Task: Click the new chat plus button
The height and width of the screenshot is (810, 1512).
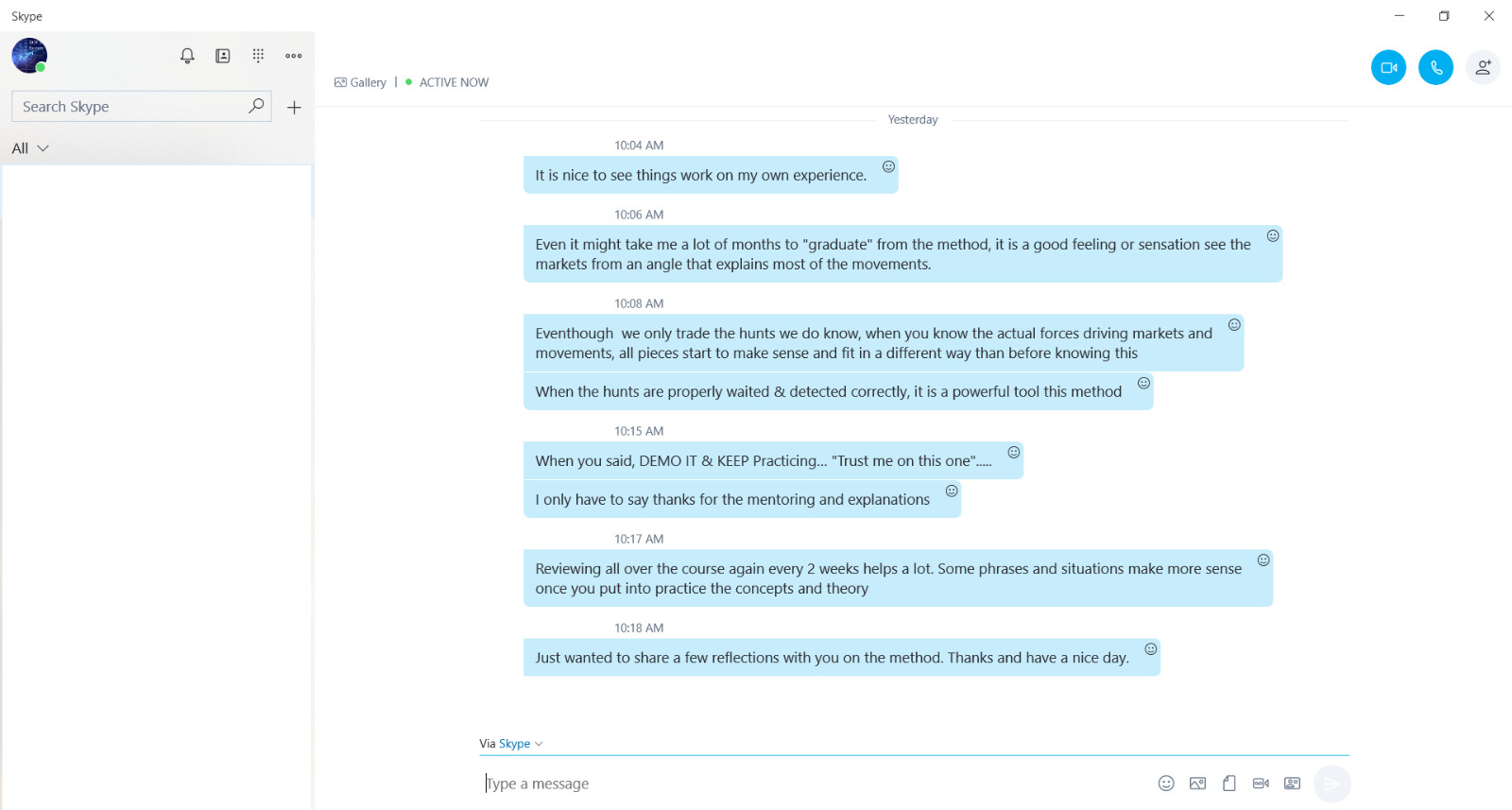Action: pos(294,107)
